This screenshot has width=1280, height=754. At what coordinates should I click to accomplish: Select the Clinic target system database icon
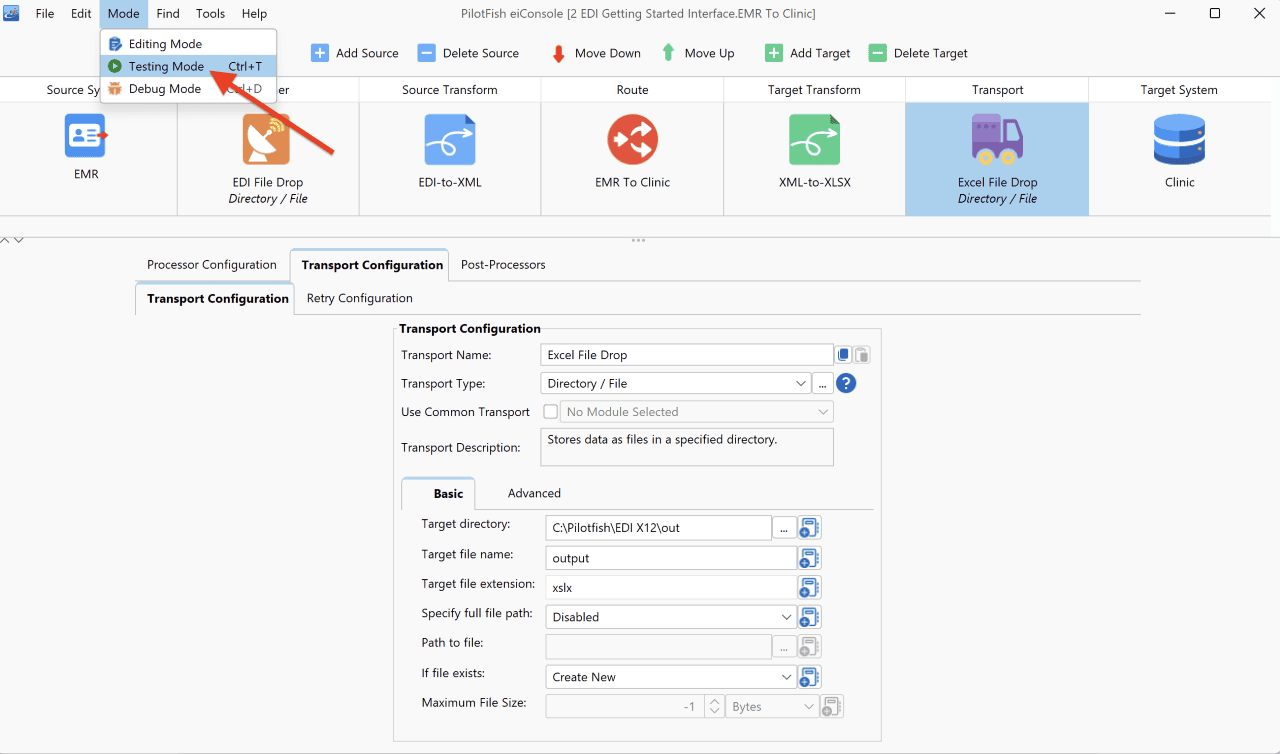click(1179, 139)
